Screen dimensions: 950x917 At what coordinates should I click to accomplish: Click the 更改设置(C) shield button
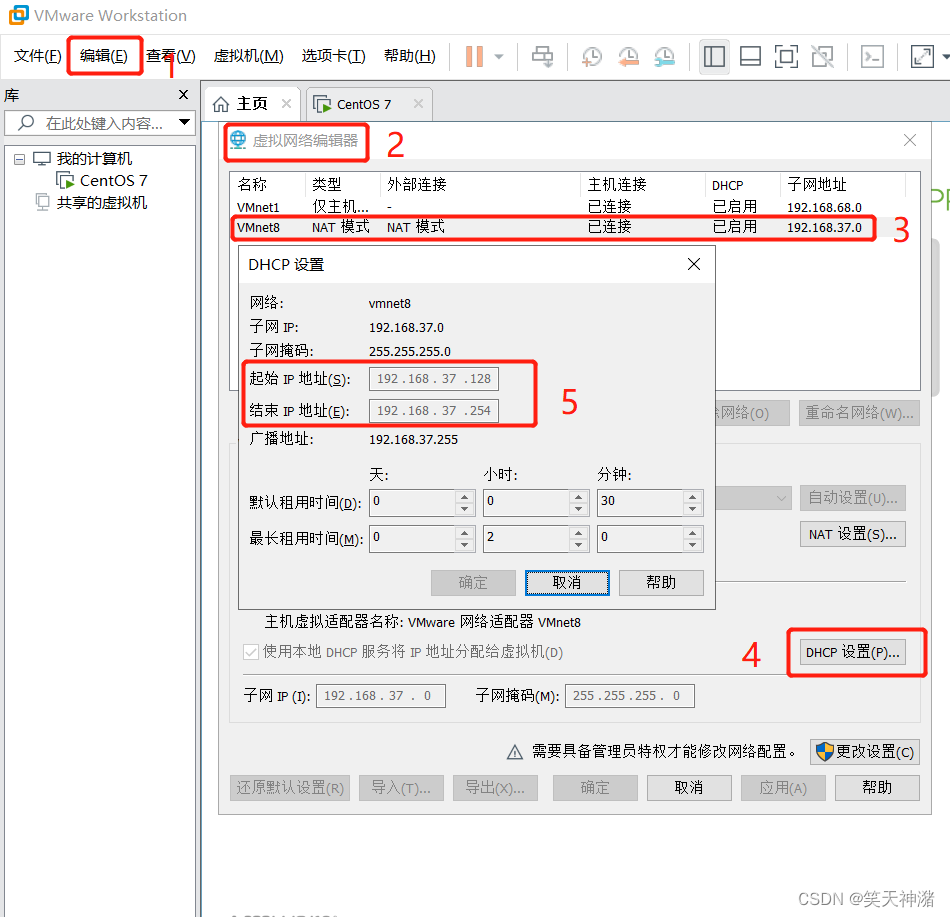click(x=865, y=752)
